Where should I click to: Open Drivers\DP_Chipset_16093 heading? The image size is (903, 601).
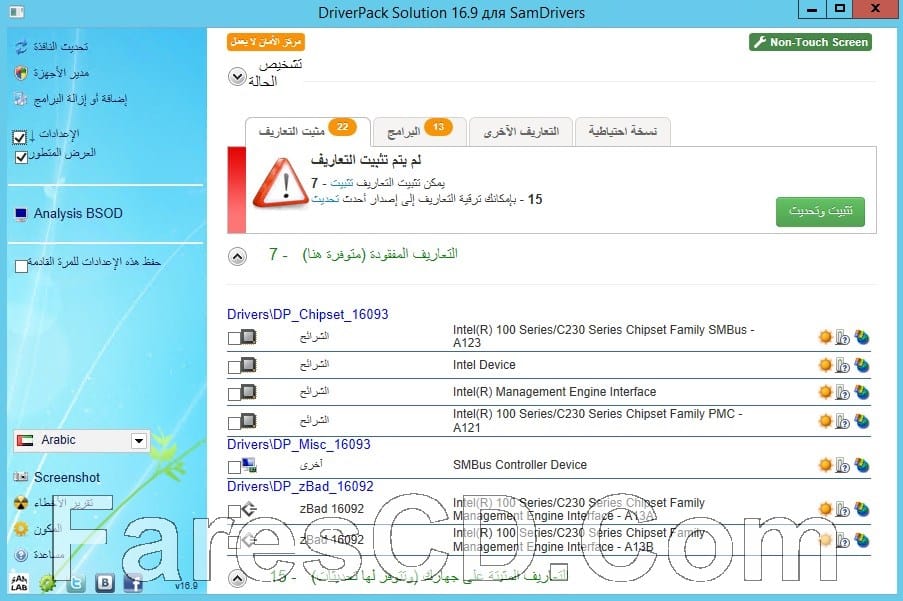308,314
